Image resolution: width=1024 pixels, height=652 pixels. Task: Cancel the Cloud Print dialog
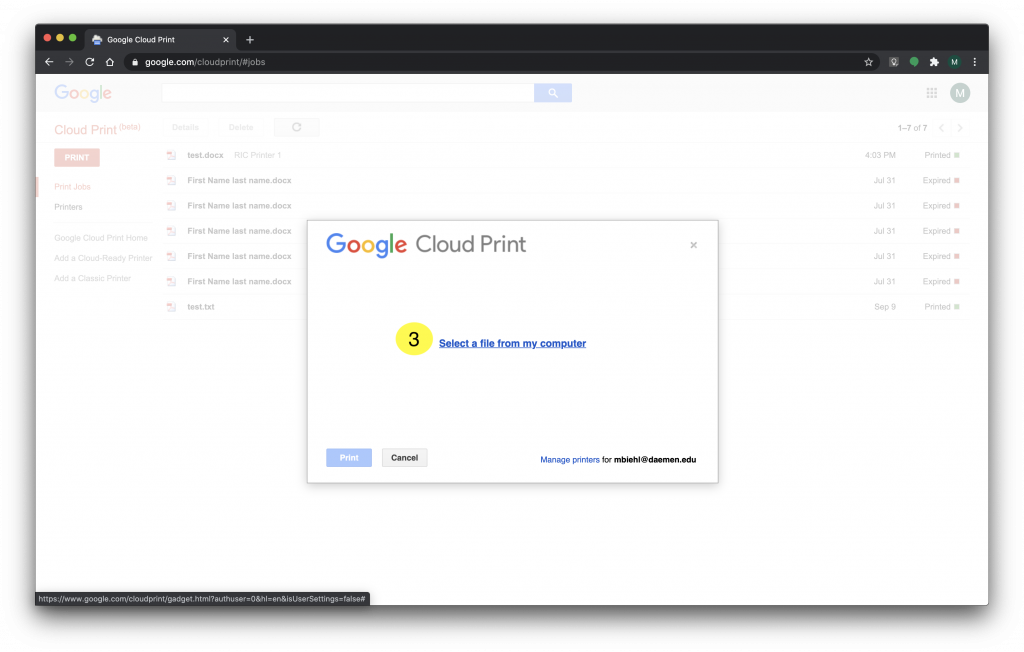click(x=404, y=458)
